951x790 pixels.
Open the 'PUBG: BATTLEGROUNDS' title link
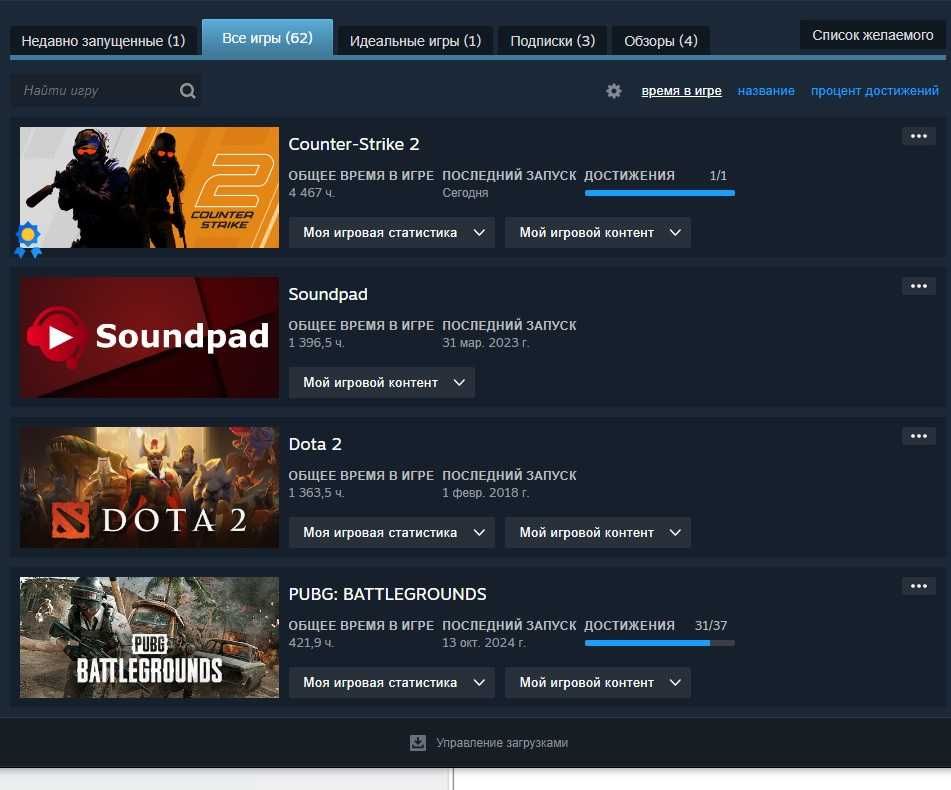(x=388, y=594)
